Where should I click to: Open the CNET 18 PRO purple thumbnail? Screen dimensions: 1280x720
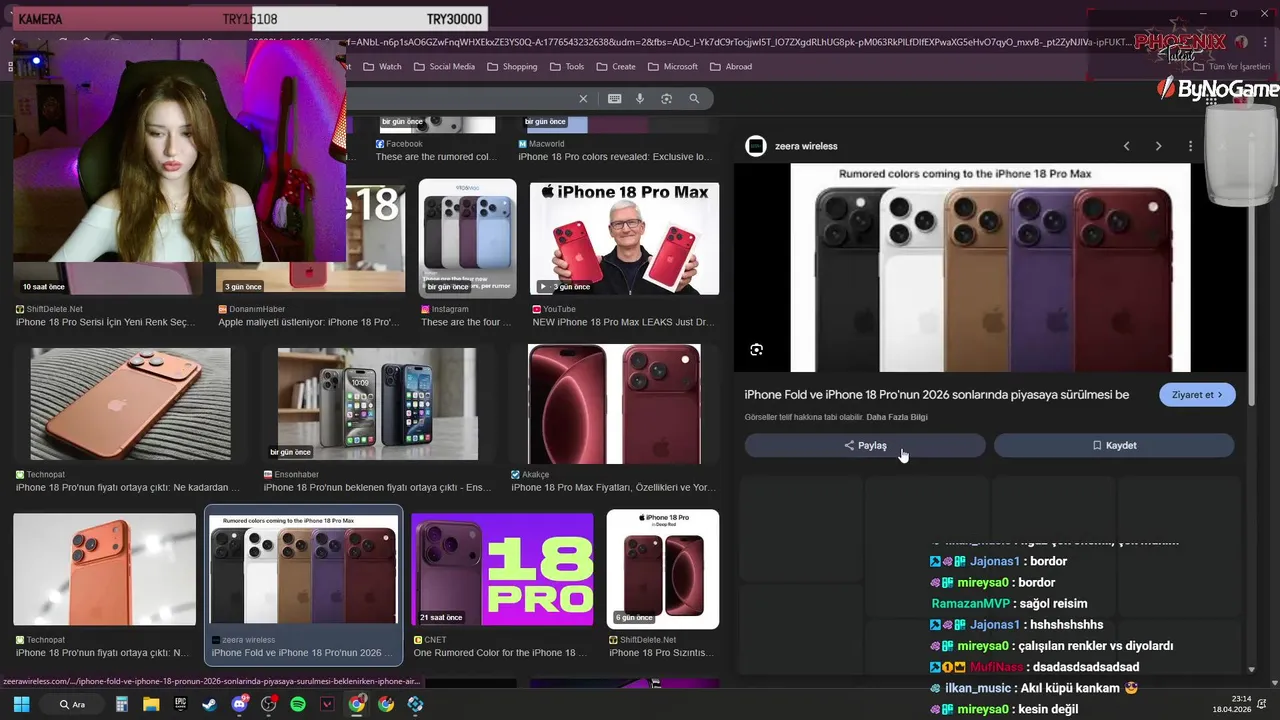[x=502, y=570]
